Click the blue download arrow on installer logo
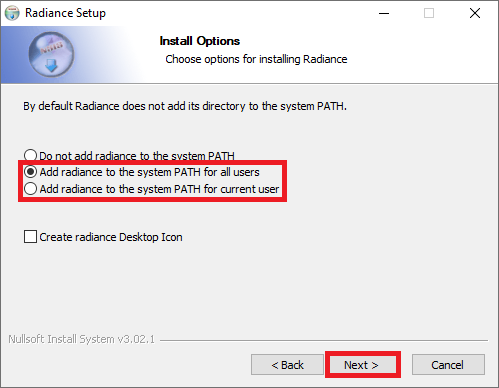The width and height of the screenshot is (499, 388). (51, 66)
